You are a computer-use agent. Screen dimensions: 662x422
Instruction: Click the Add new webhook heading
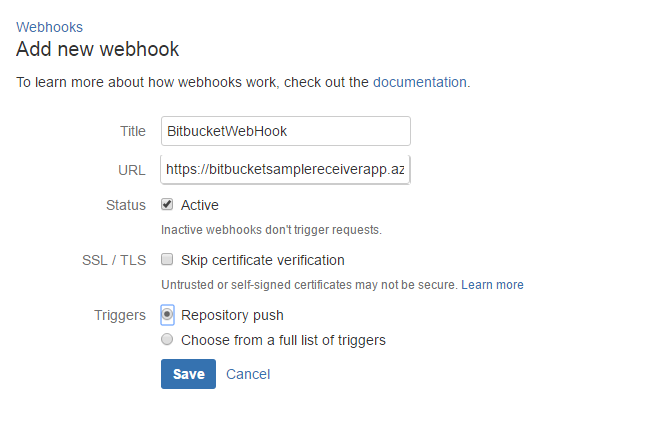pos(98,49)
